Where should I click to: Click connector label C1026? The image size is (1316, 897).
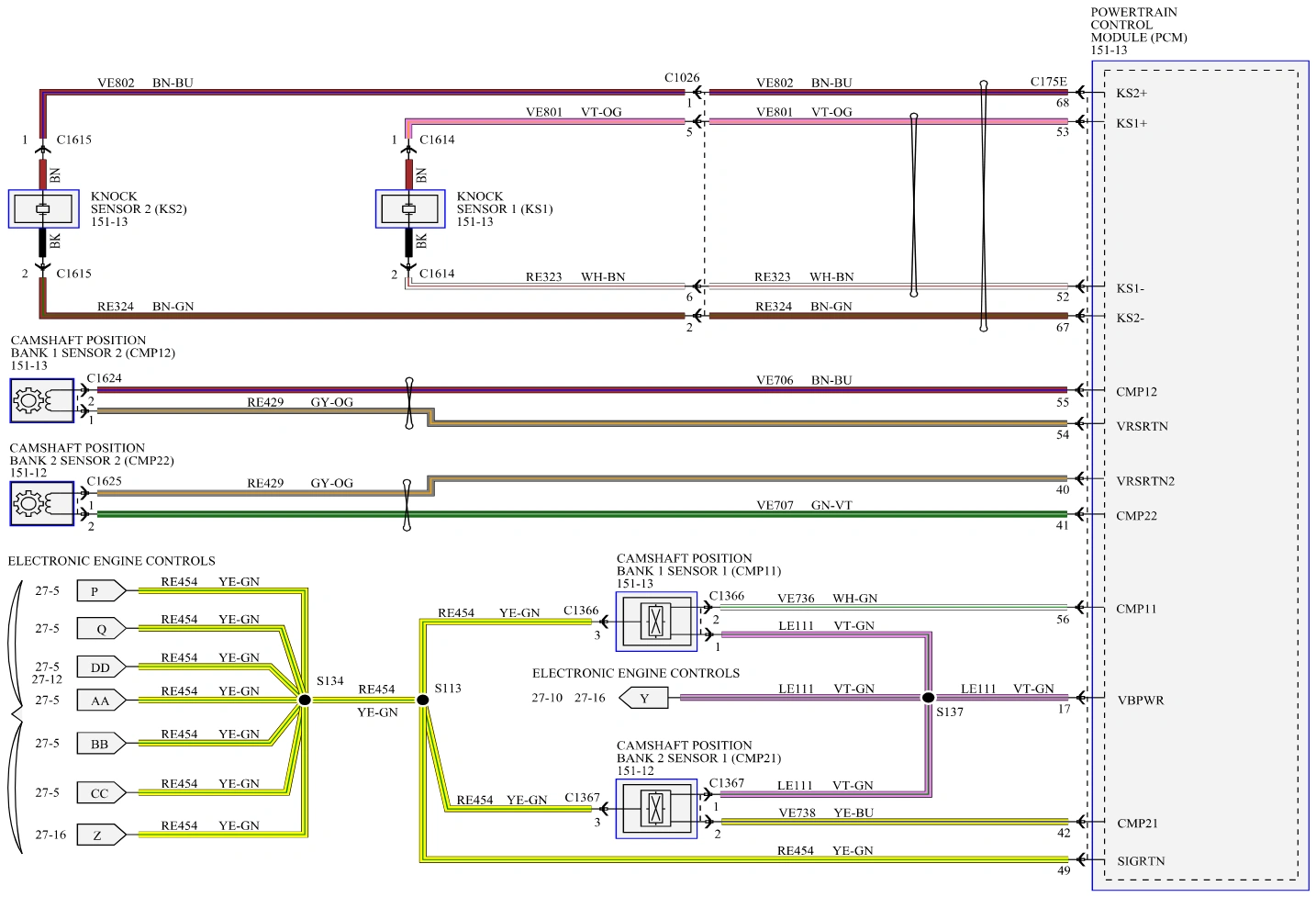[682, 78]
